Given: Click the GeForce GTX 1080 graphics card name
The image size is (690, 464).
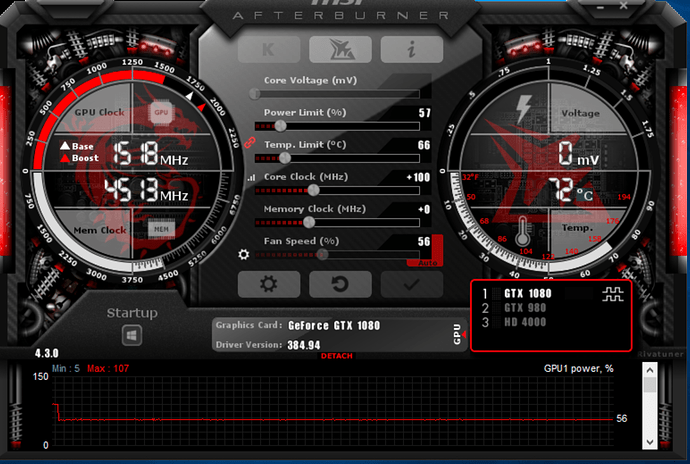Looking at the screenshot, I should 334,325.
